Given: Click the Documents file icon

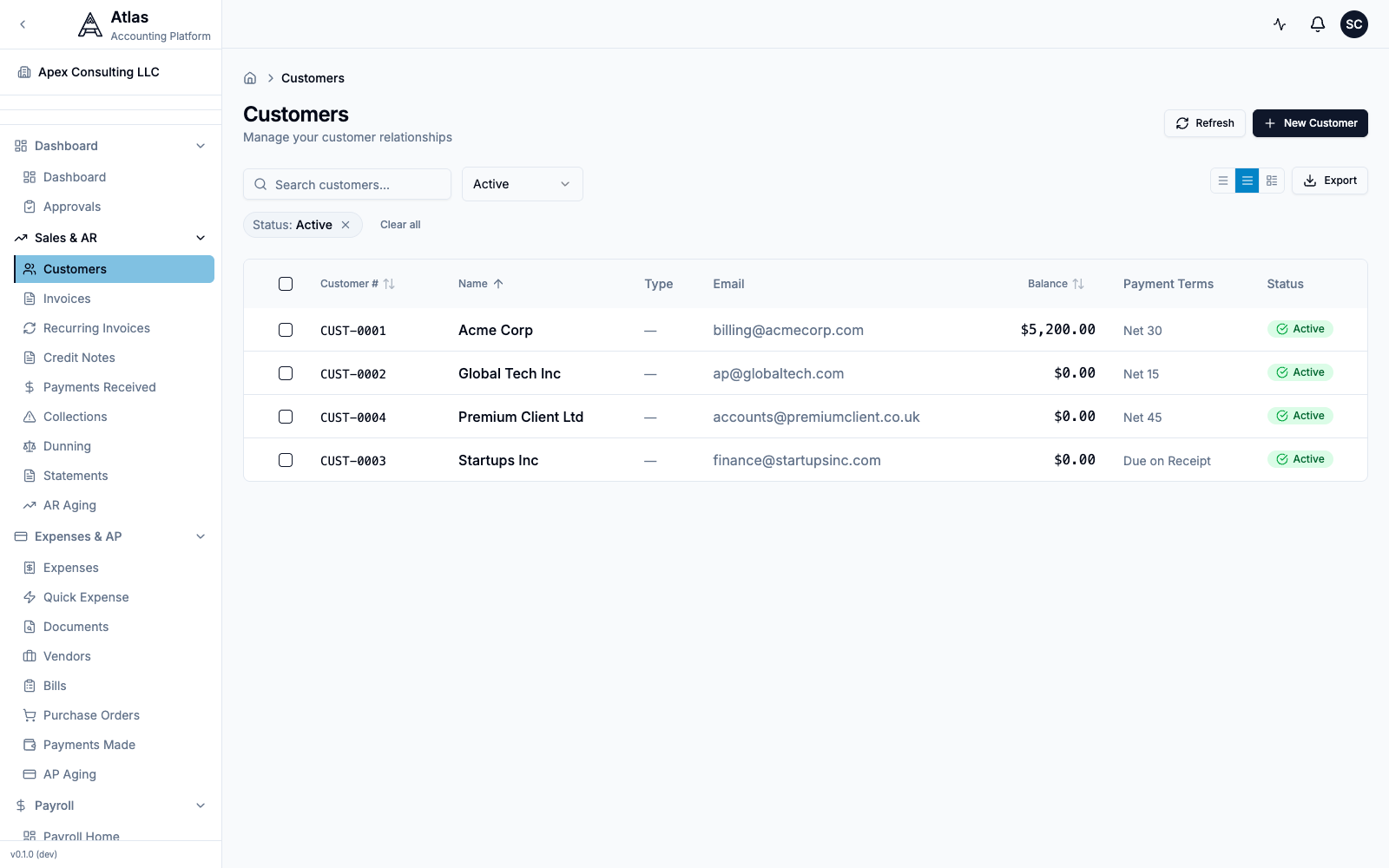Looking at the screenshot, I should [x=30, y=627].
